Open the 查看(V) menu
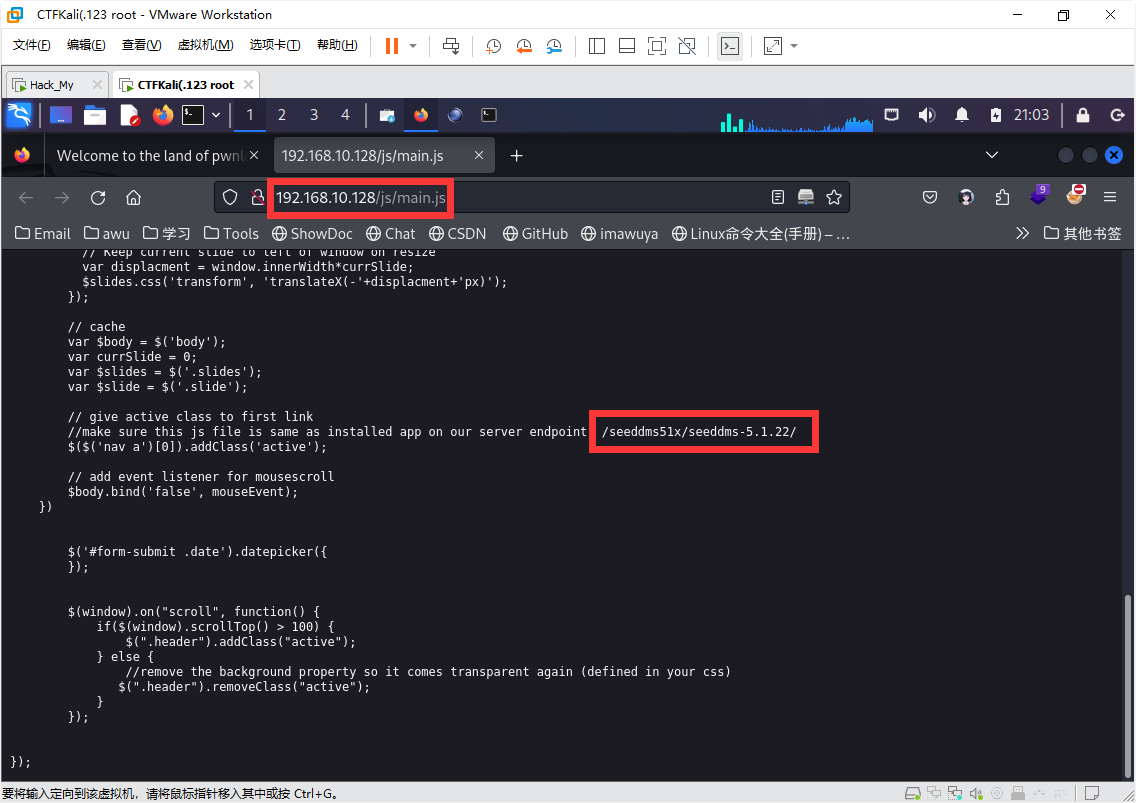1136x803 pixels. point(141,45)
